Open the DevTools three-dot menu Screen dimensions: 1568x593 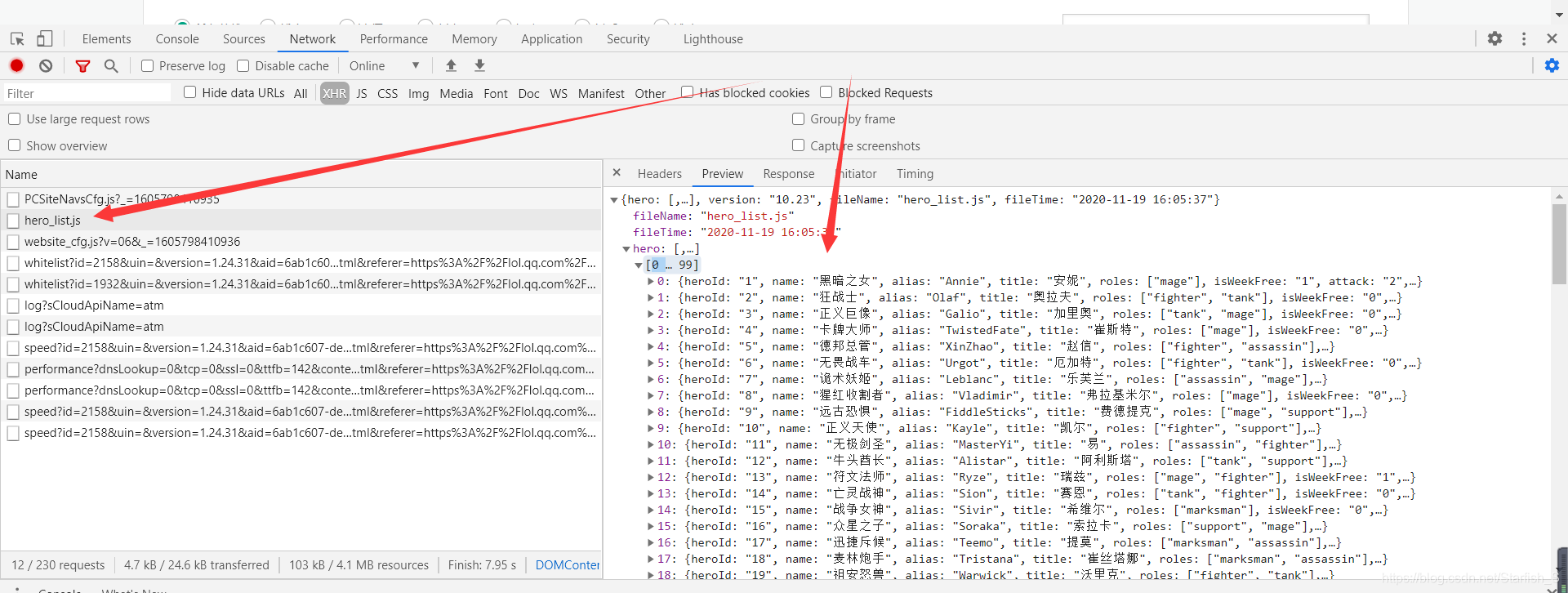click(1524, 38)
